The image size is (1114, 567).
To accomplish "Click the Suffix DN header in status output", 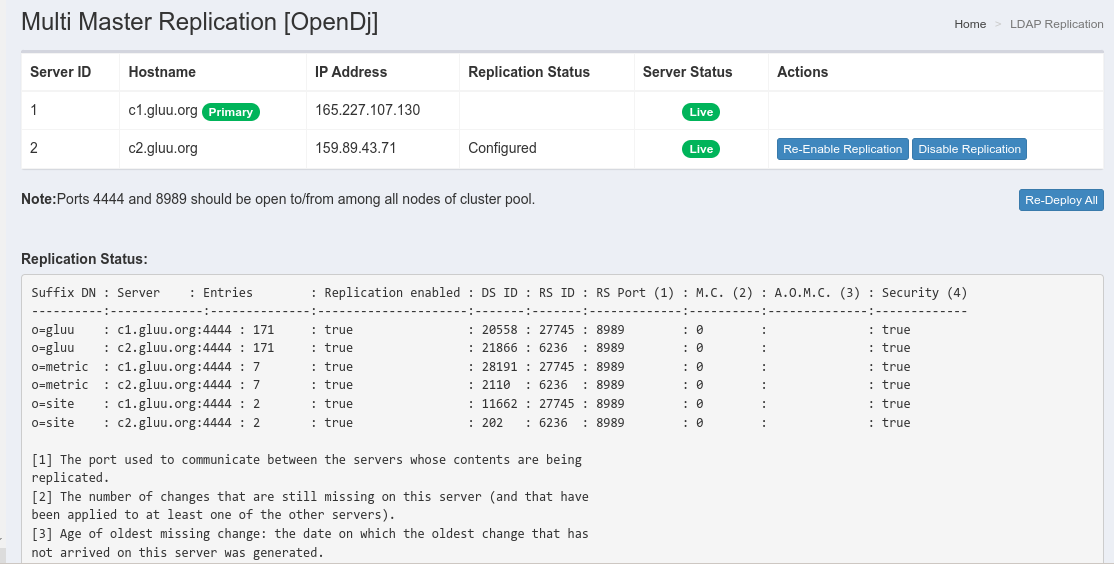I will 63,293.
